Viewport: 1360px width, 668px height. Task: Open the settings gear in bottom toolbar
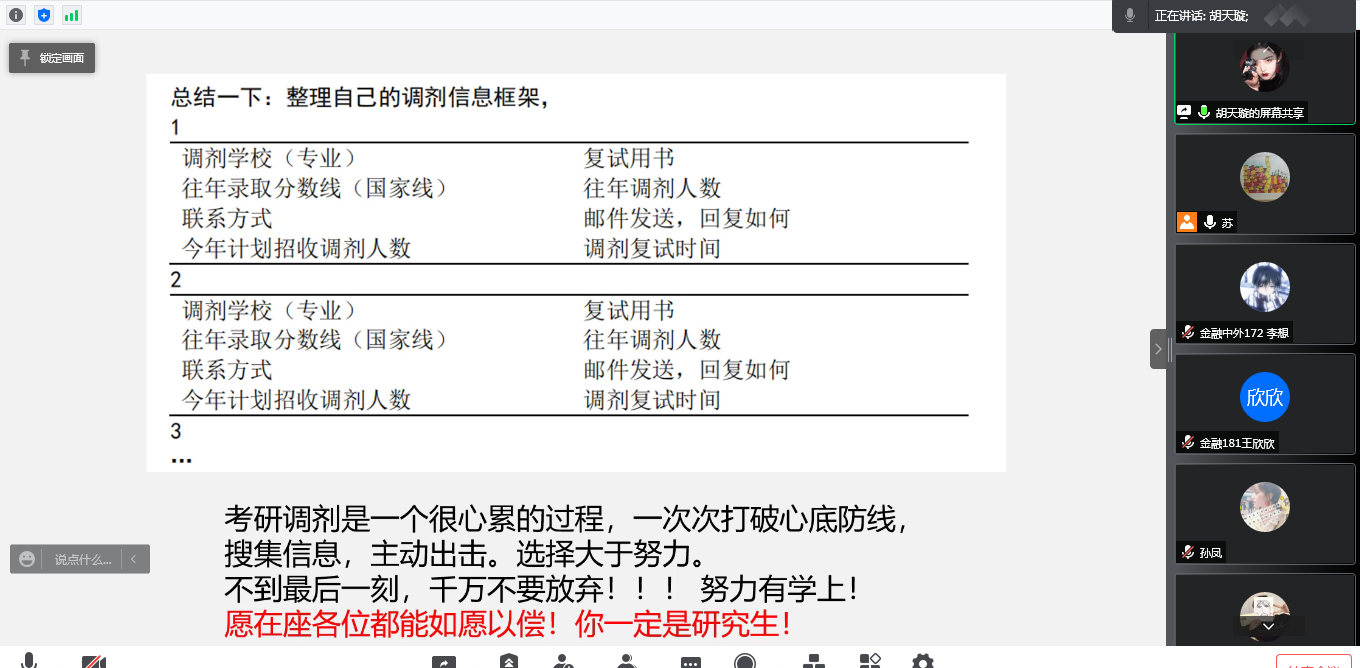point(922,662)
